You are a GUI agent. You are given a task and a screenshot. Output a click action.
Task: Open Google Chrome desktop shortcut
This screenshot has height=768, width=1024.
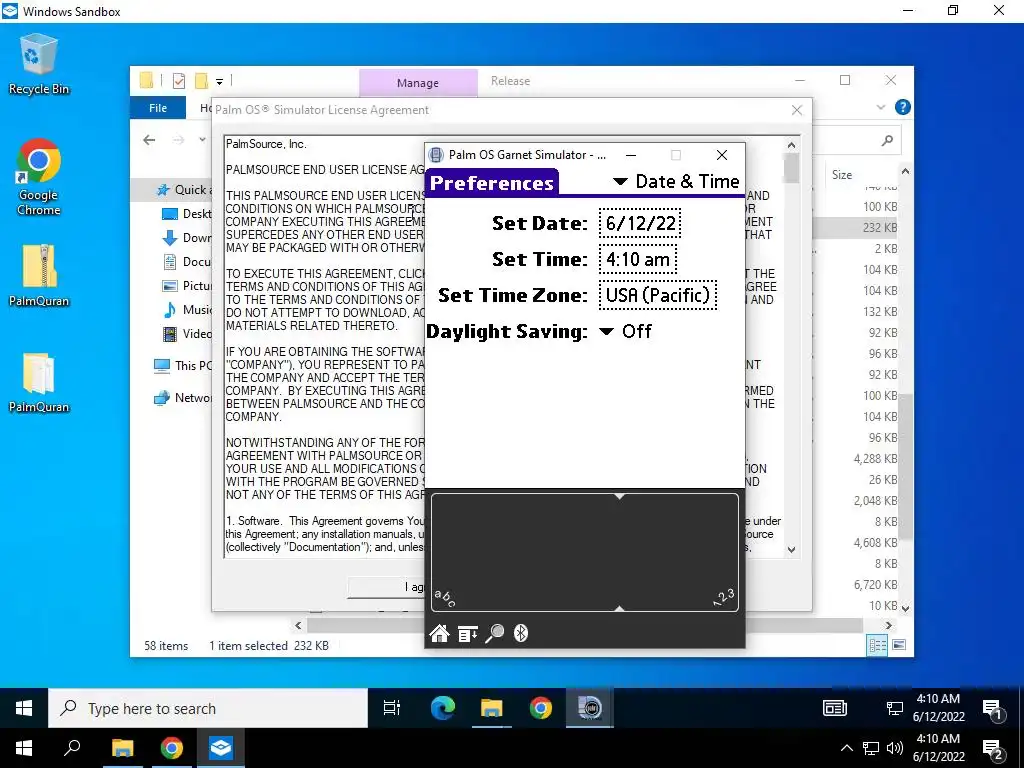[x=39, y=176]
